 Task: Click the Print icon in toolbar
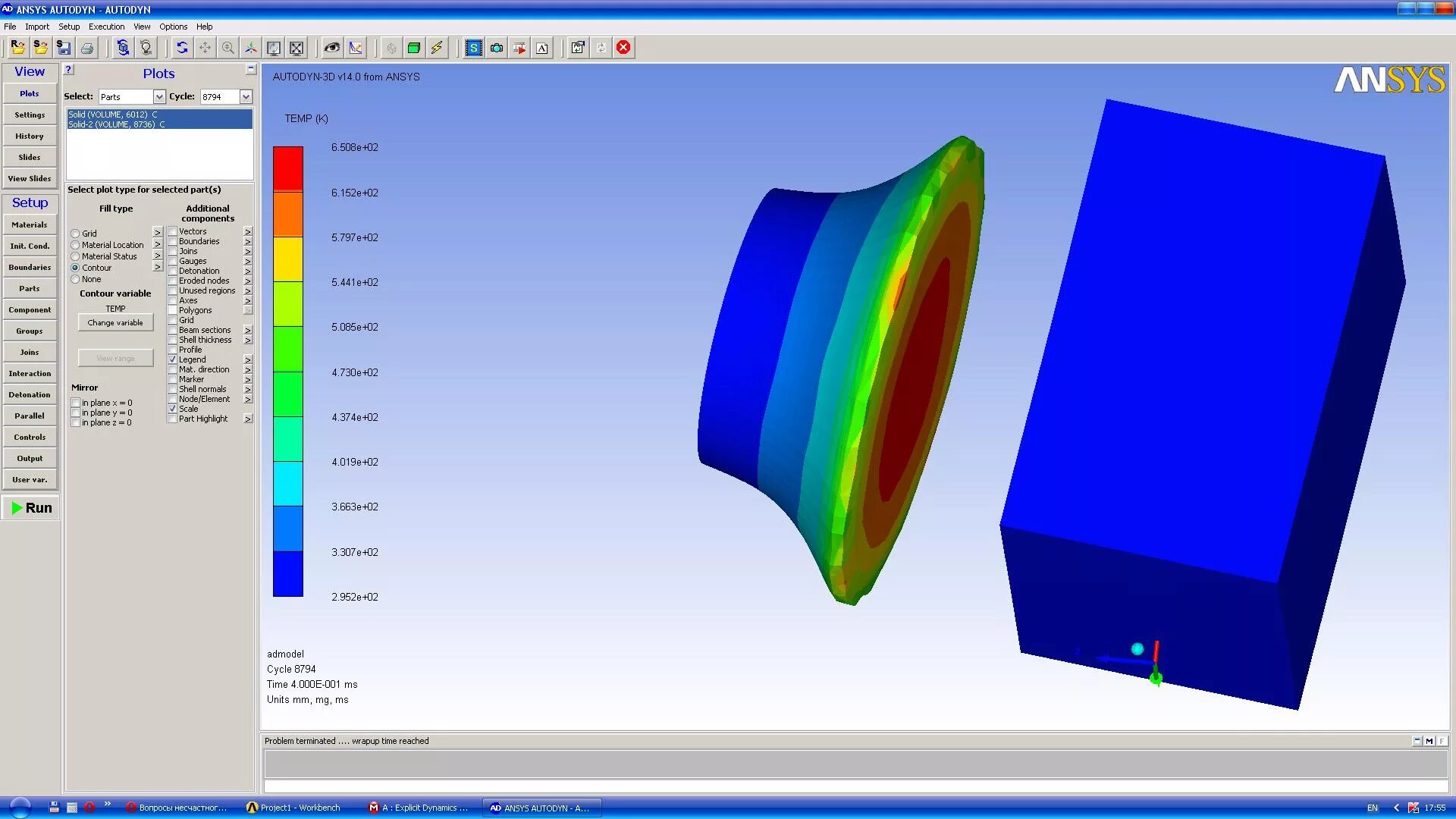tap(87, 48)
